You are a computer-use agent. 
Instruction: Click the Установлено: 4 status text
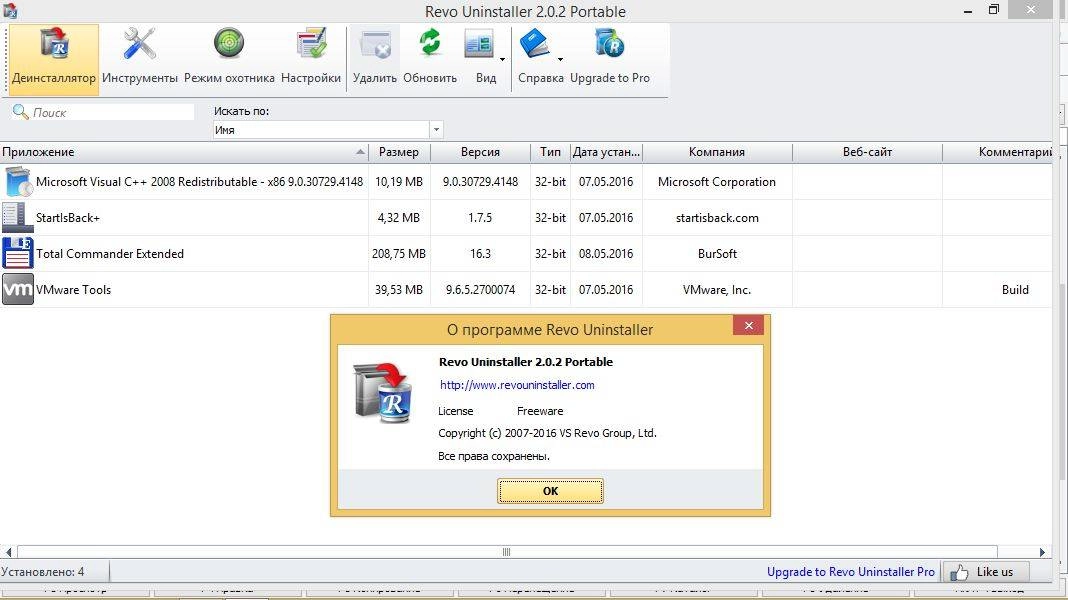(x=43, y=572)
